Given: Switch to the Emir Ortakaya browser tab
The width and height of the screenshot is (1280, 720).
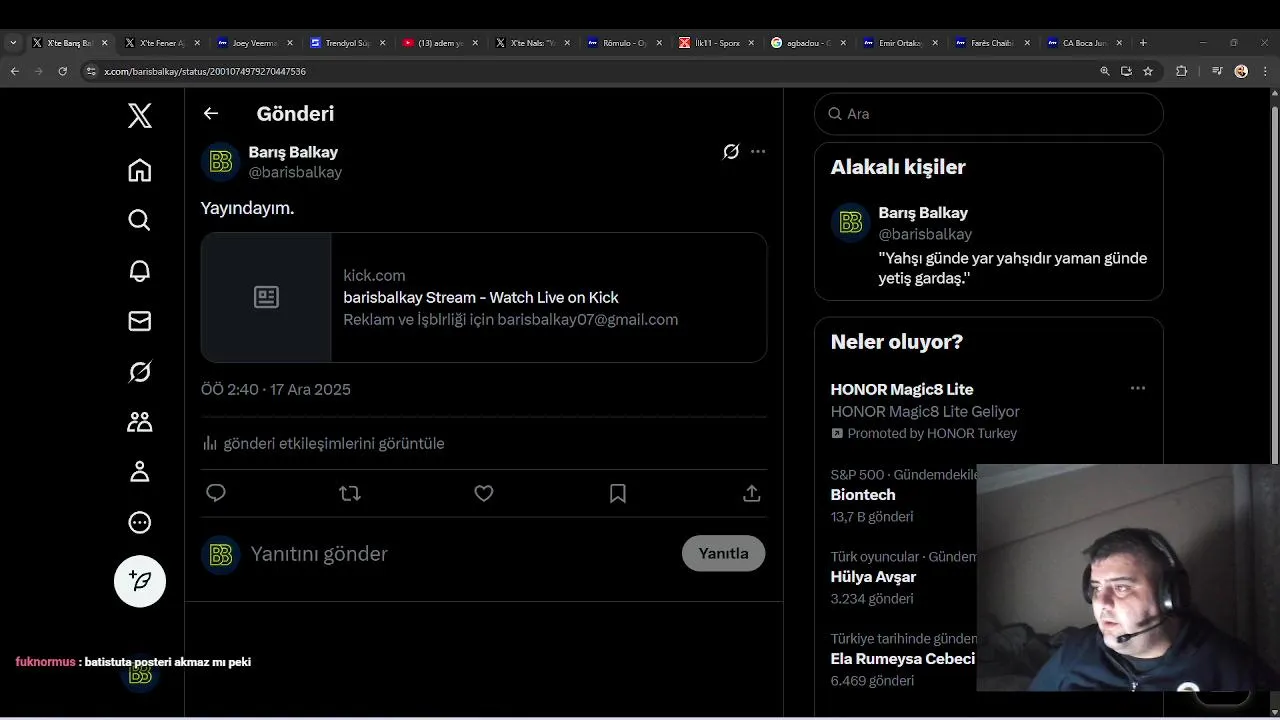Looking at the screenshot, I should [898, 43].
